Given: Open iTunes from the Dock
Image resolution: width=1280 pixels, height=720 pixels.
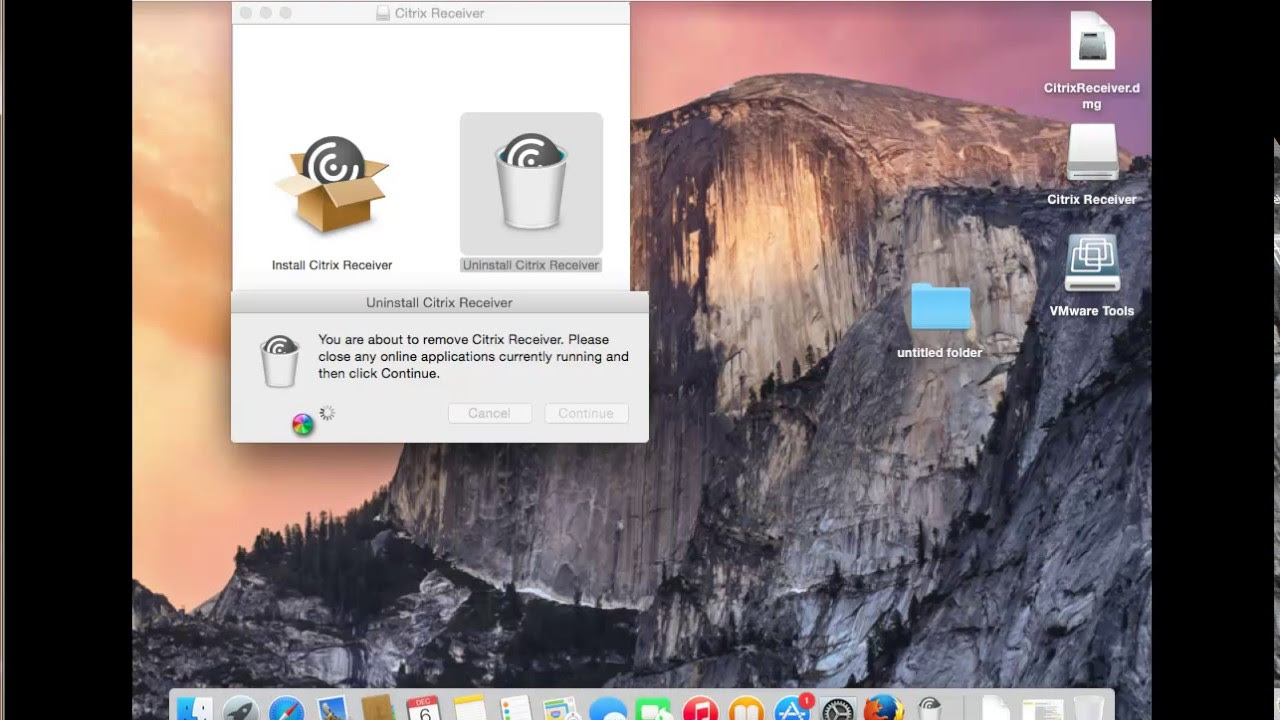Looking at the screenshot, I should (x=701, y=708).
